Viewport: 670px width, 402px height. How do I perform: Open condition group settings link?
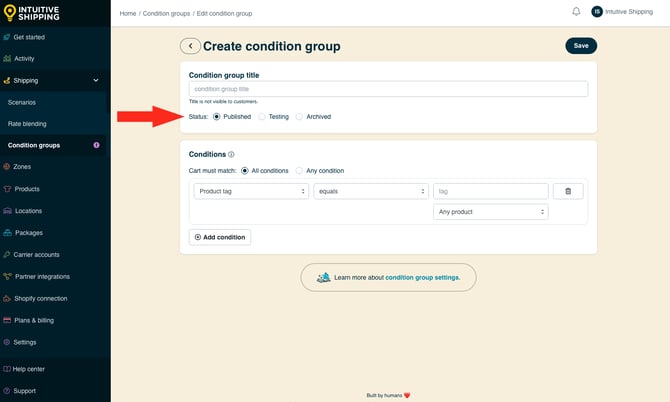[x=423, y=277]
